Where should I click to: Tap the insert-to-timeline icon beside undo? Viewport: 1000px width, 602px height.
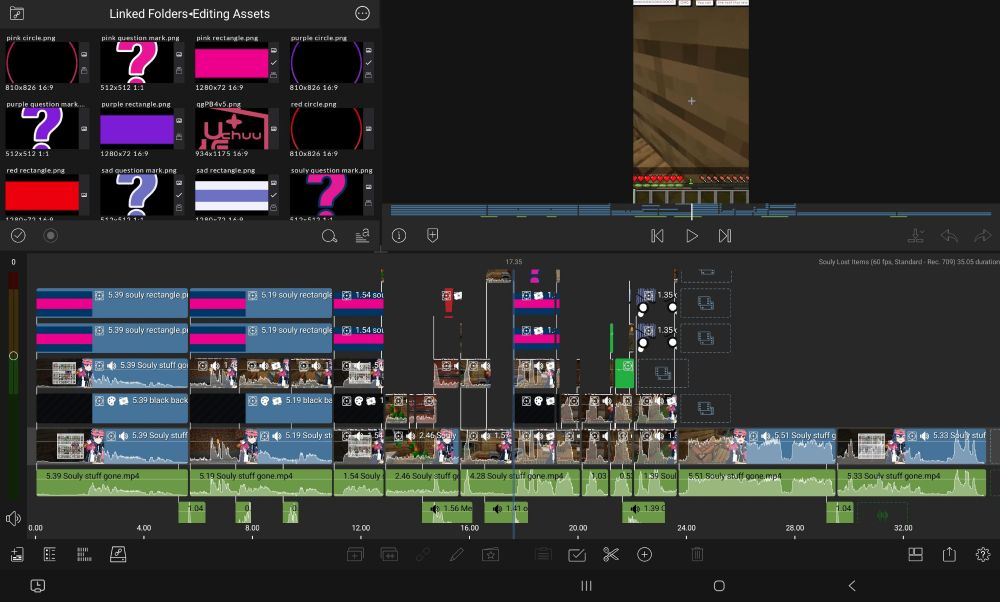pyautogui.click(x=916, y=236)
